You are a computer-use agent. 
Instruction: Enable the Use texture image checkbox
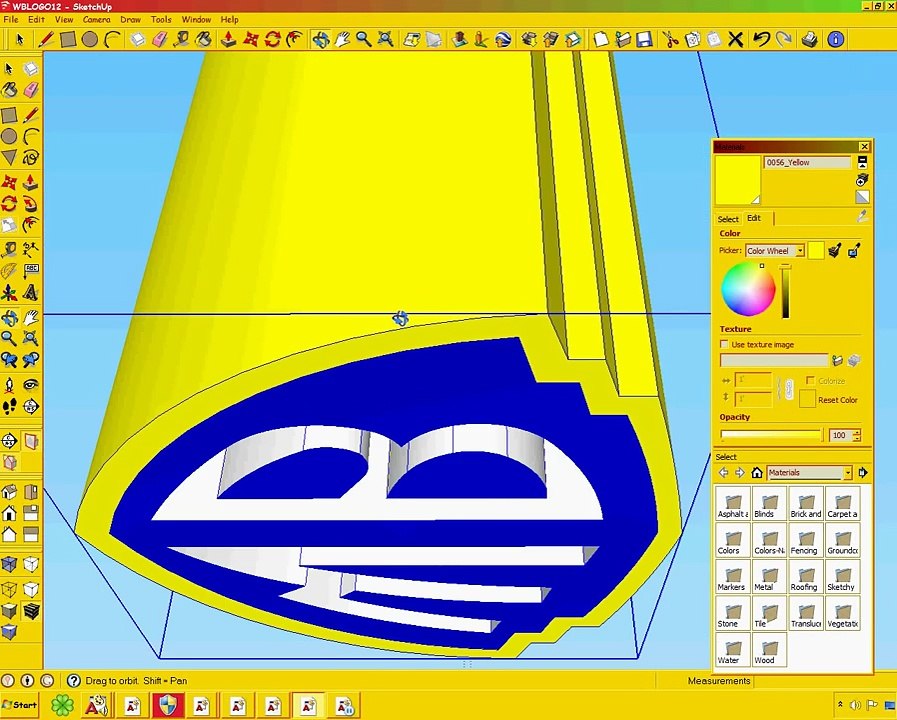point(724,344)
